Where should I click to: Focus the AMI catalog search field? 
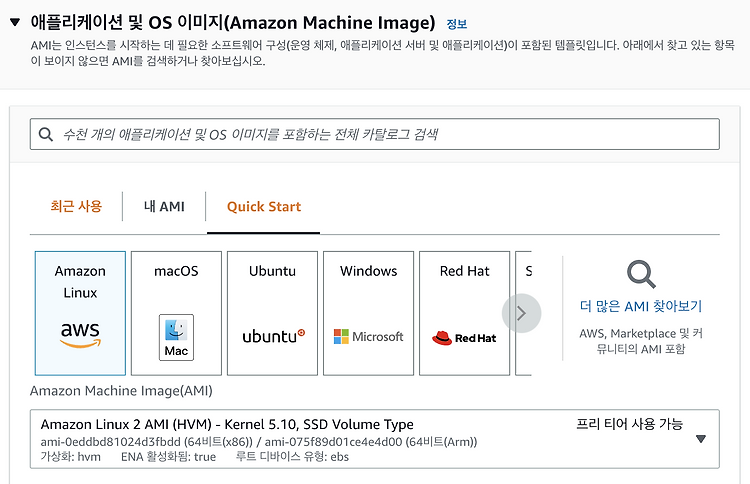pyautogui.click(x=375, y=134)
